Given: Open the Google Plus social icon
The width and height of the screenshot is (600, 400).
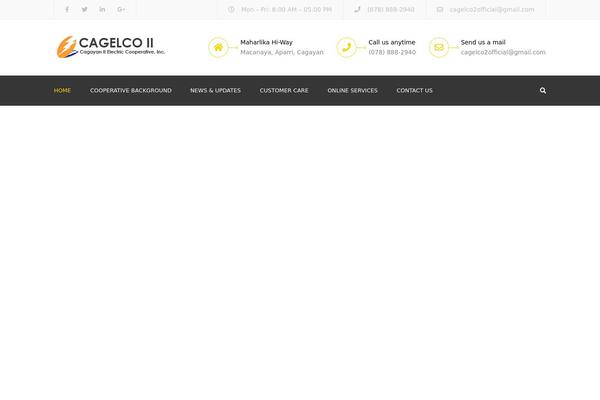Looking at the screenshot, I should click(121, 10).
